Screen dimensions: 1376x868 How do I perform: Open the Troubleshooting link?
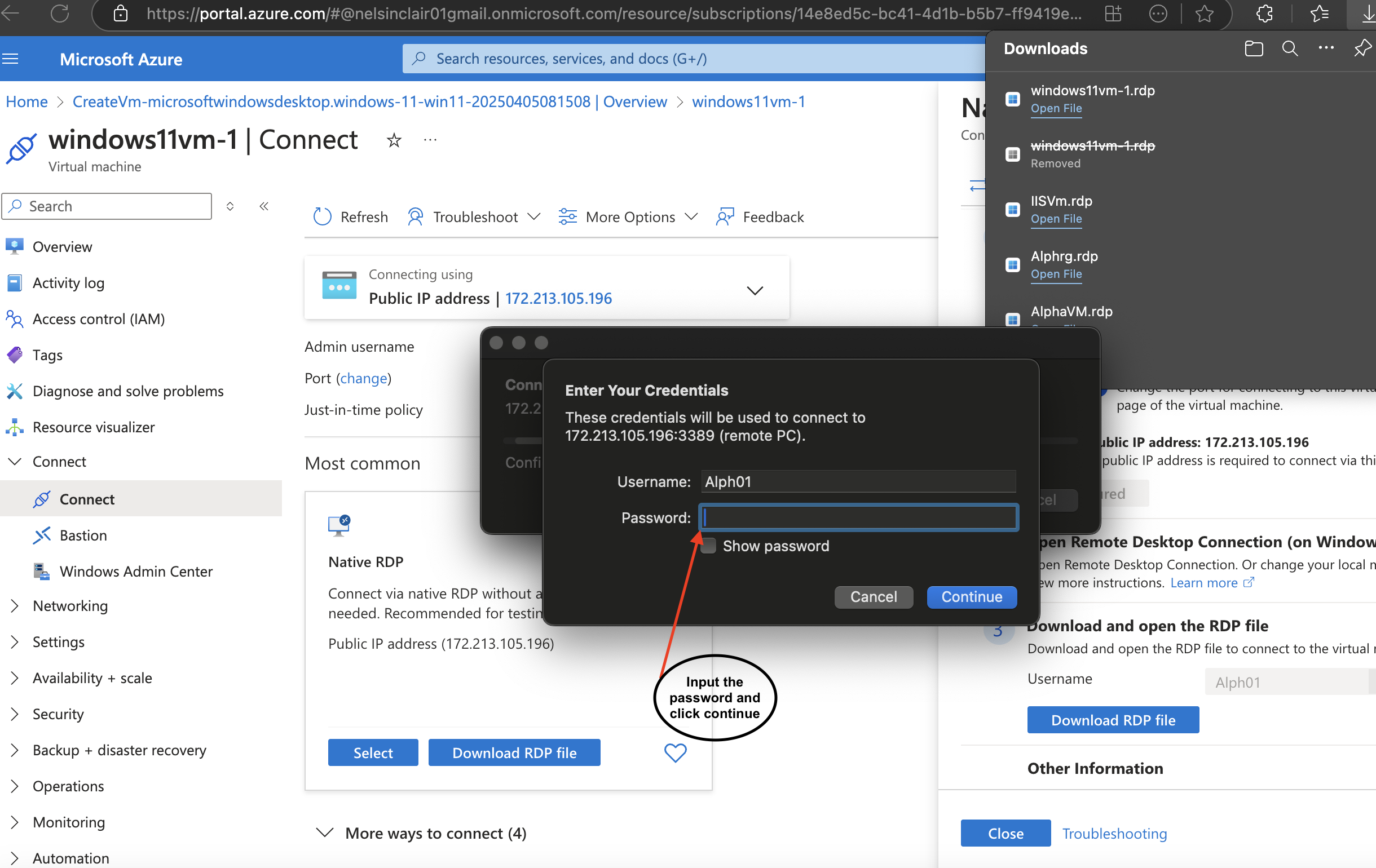pyautogui.click(x=1114, y=833)
